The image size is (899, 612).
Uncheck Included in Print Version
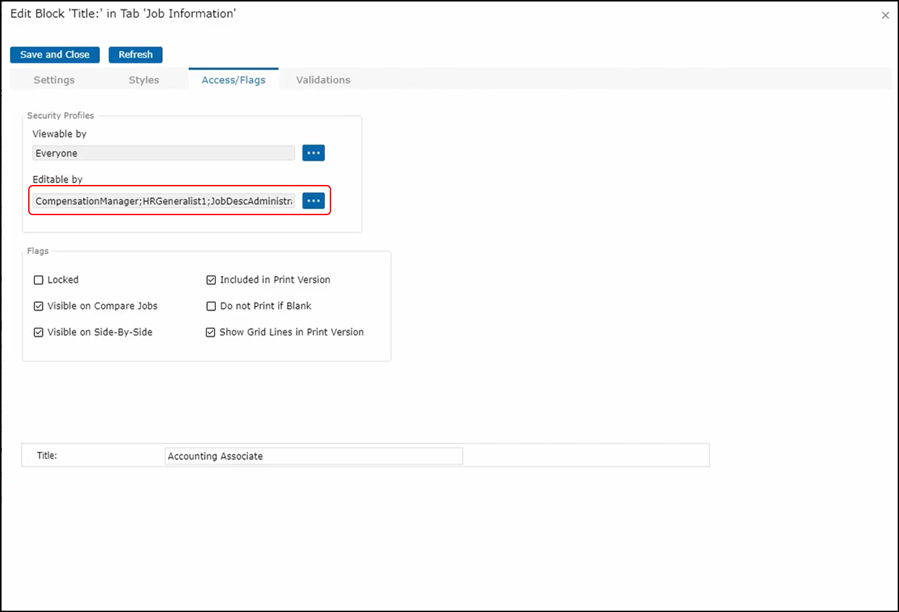tap(211, 280)
